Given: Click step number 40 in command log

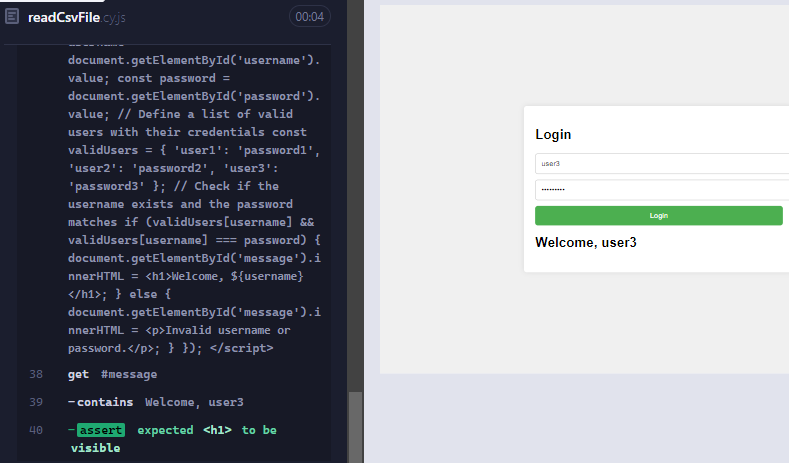Looking at the screenshot, I should (36, 430).
